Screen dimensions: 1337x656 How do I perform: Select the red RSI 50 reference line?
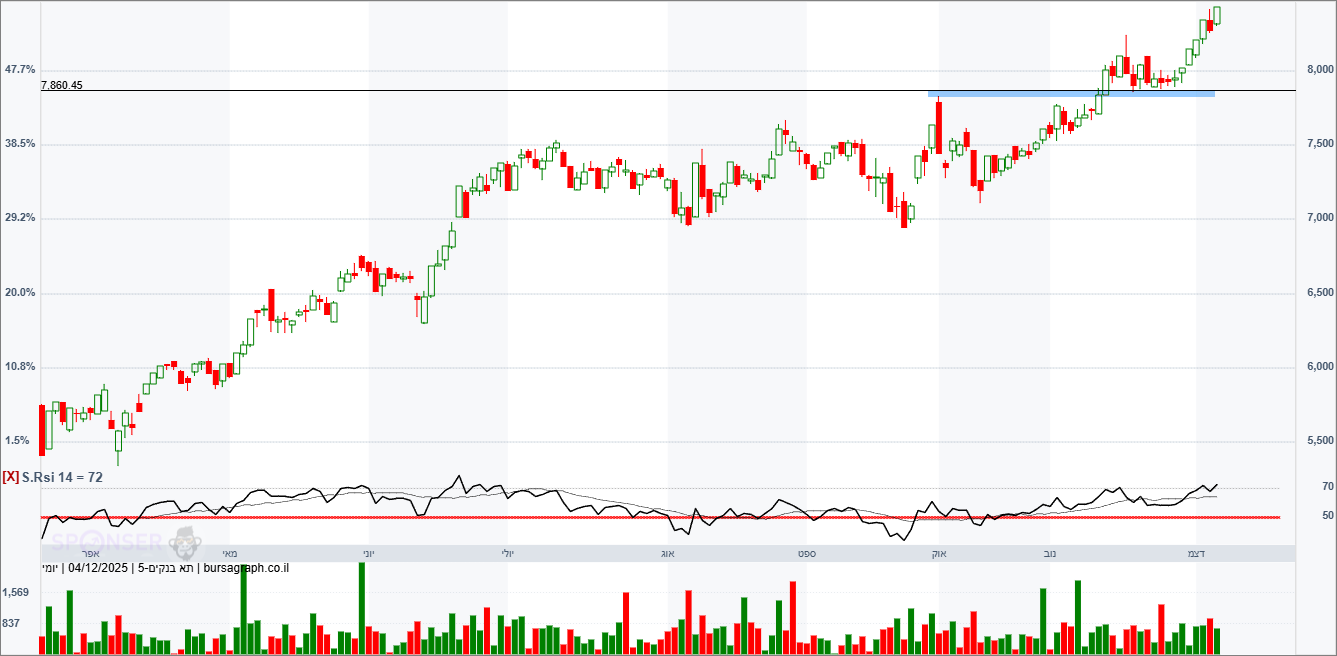660,517
